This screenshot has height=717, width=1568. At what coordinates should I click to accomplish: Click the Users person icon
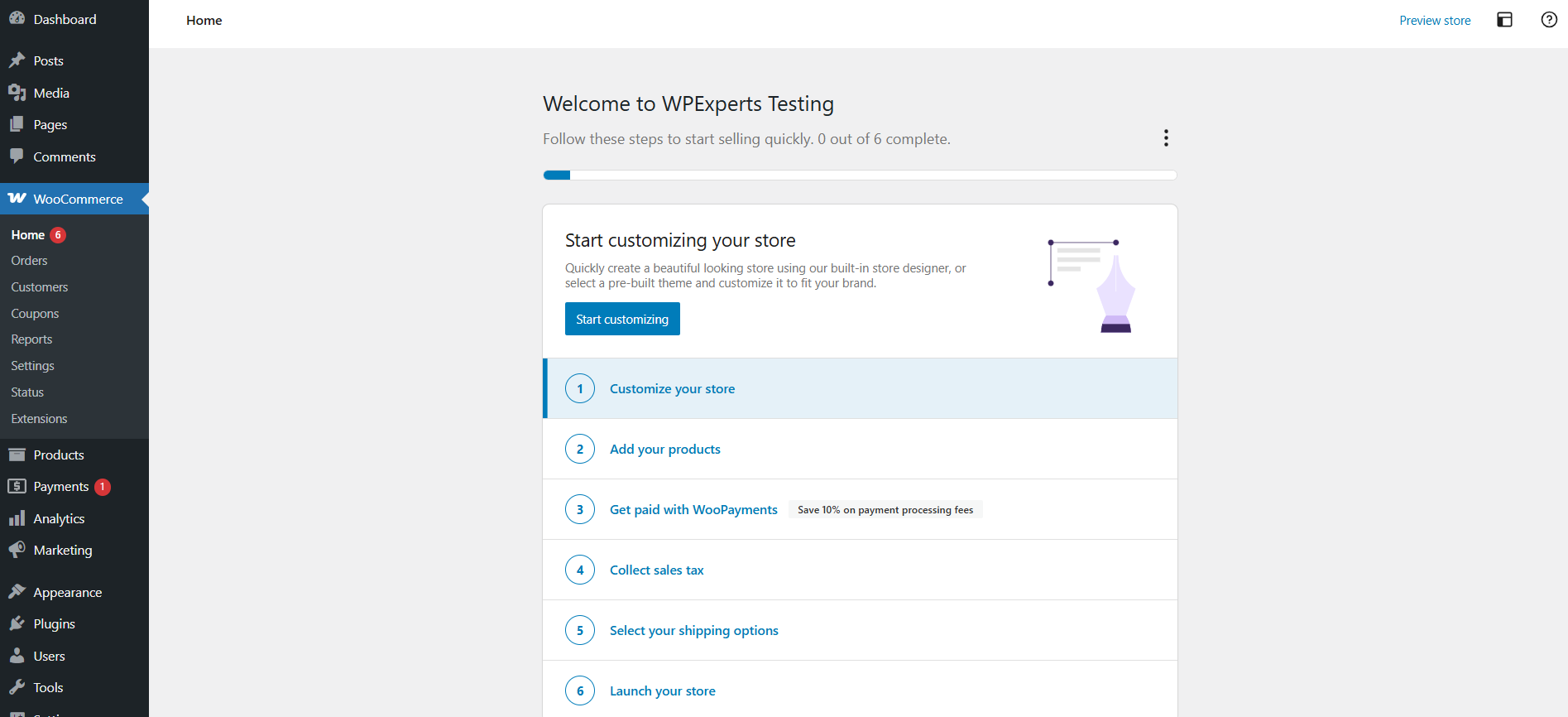coord(17,656)
